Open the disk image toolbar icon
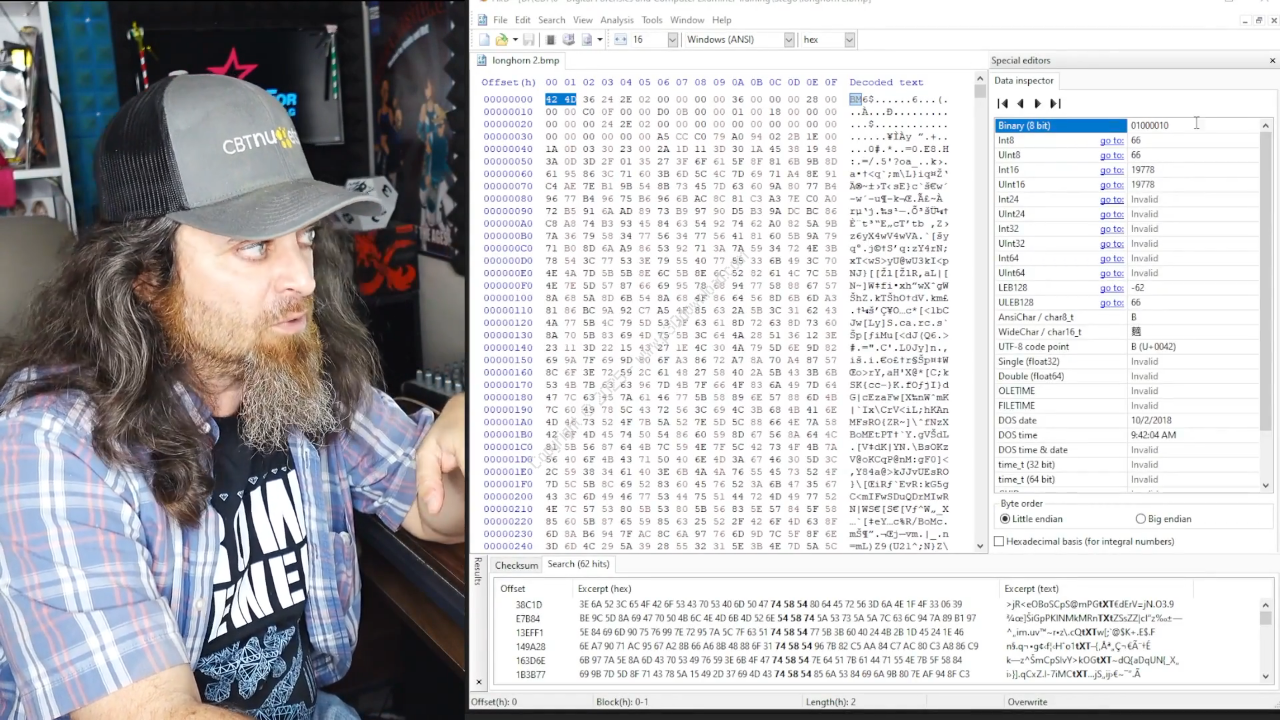Screen dimensions: 1280x720 (586, 40)
